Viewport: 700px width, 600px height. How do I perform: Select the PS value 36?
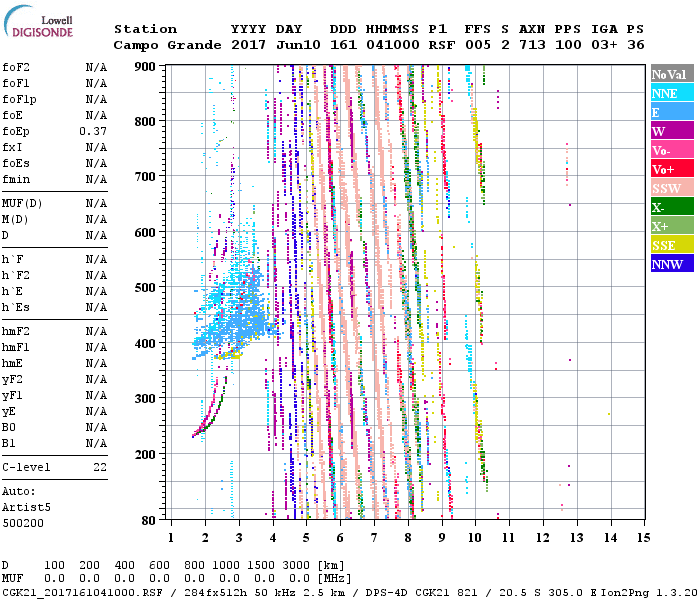pos(636,45)
